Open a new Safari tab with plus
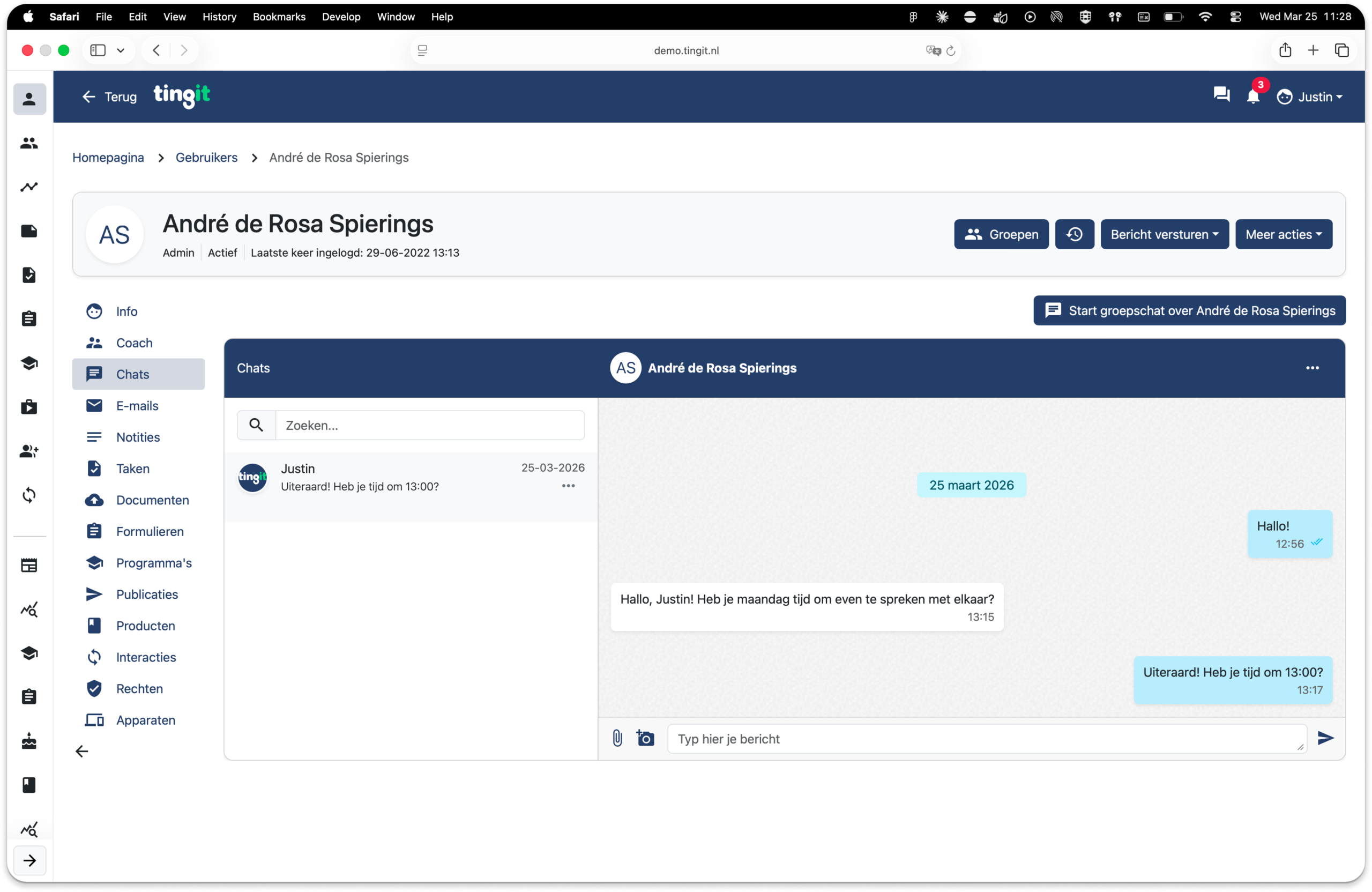The image size is (1372, 892). 1313,50
